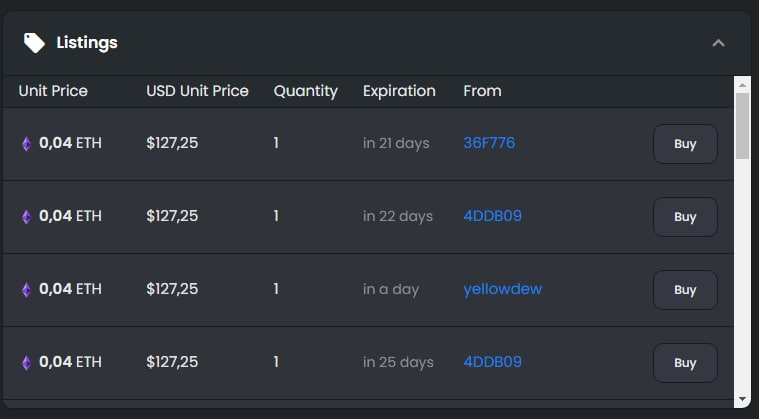Click the Quantity column header
This screenshot has width=759, height=419.
point(305,91)
